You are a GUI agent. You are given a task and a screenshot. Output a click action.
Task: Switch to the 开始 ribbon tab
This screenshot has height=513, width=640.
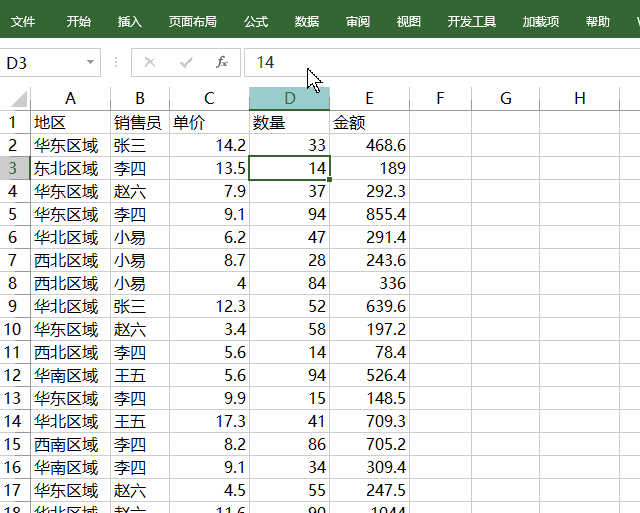click(78, 21)
